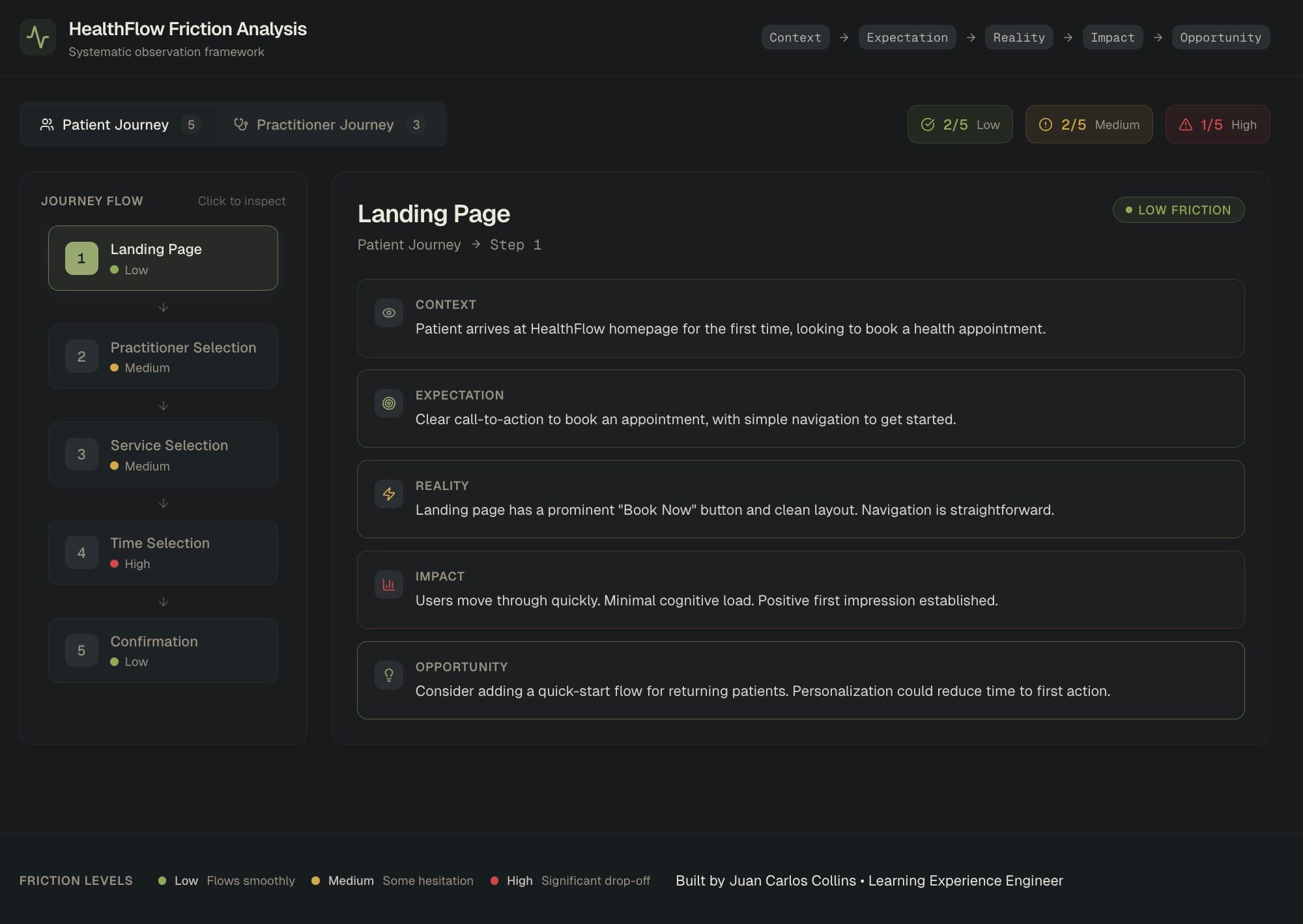Select the Time Selection high-friction step
This screenshot has width=1303, height=924.
pyautogui.click(x=163, y=553)
